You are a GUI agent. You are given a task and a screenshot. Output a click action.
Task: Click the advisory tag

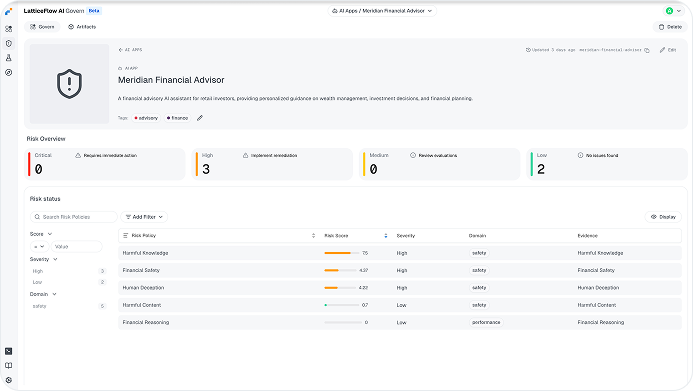(x=146, y=118)
